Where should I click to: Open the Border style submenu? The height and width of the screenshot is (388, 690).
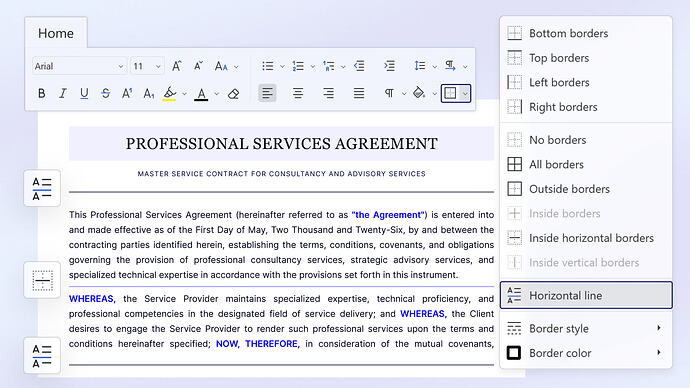[586, 329]
